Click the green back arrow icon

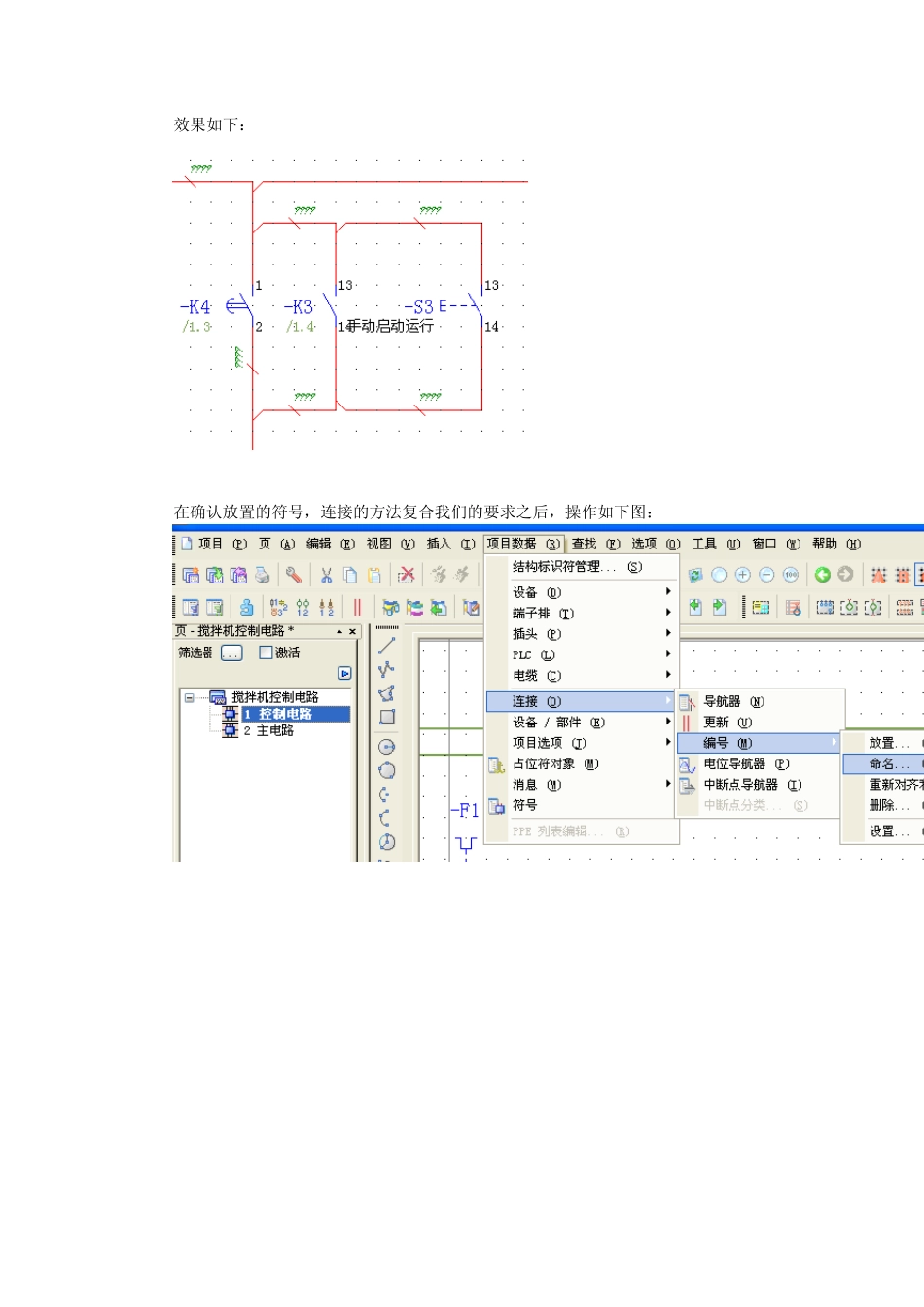(822, 575)
